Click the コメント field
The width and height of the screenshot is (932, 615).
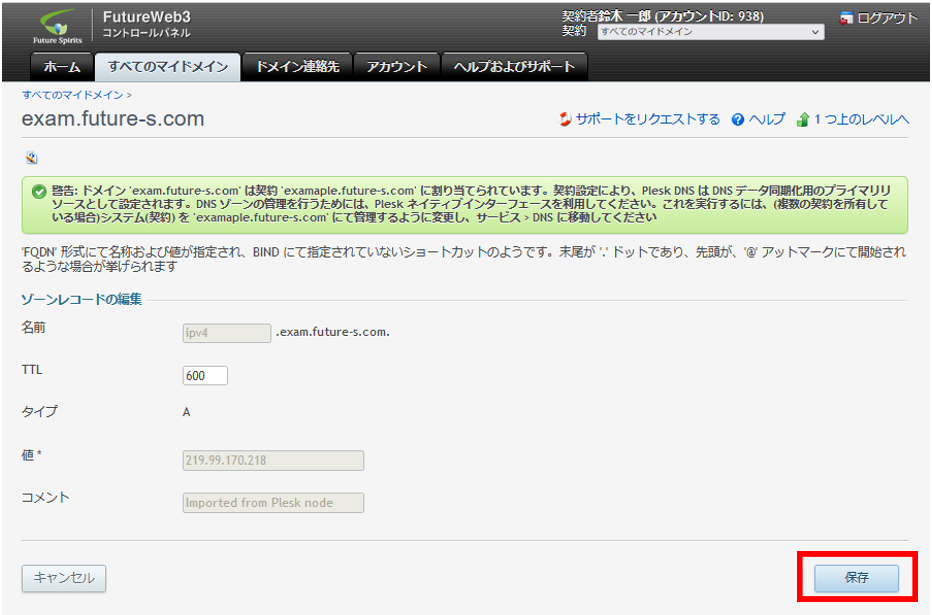pyautogui.click(x=273, y=503)
